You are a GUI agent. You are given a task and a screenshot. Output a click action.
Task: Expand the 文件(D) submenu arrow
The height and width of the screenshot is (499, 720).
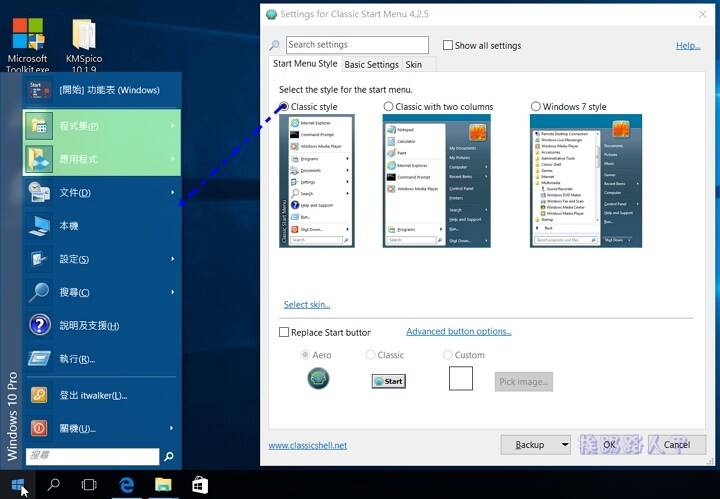coord(173,192)
